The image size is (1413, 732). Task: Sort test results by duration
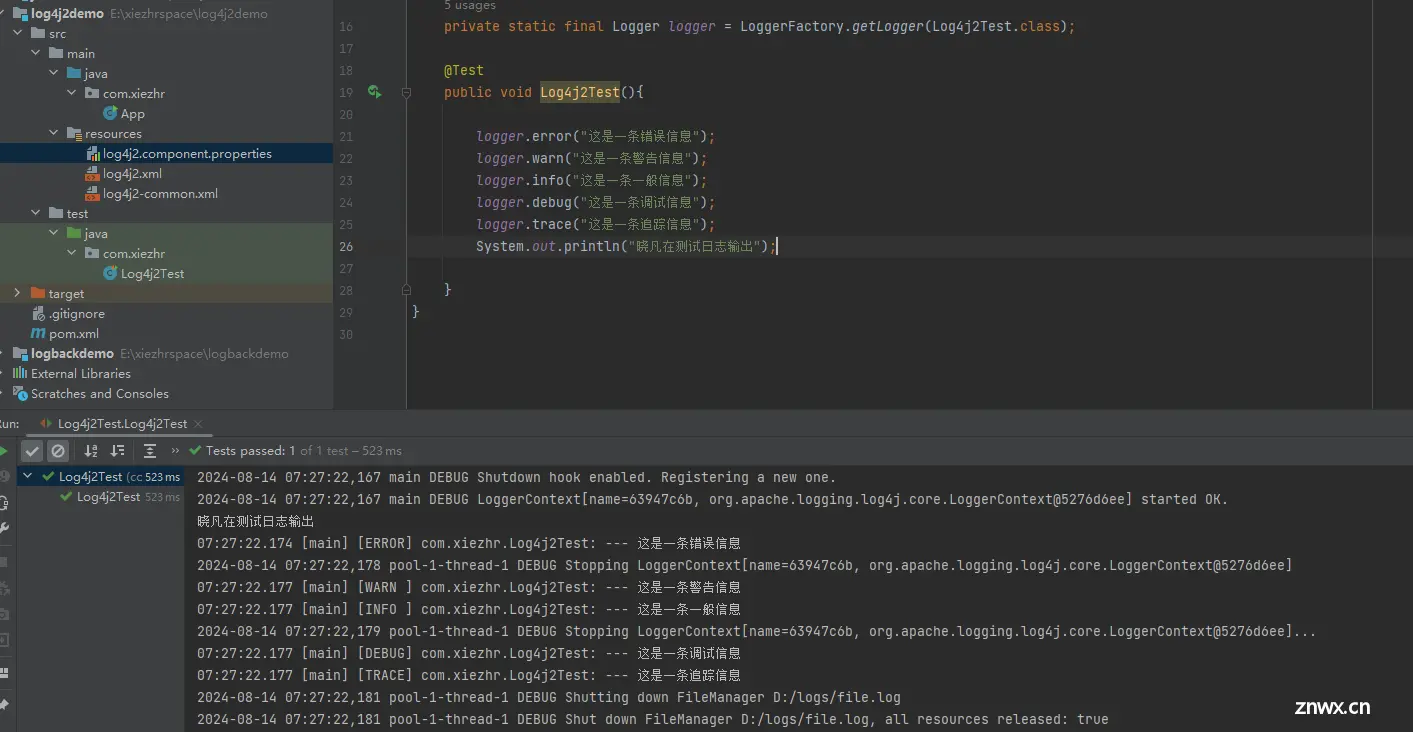tap(117, 451)
